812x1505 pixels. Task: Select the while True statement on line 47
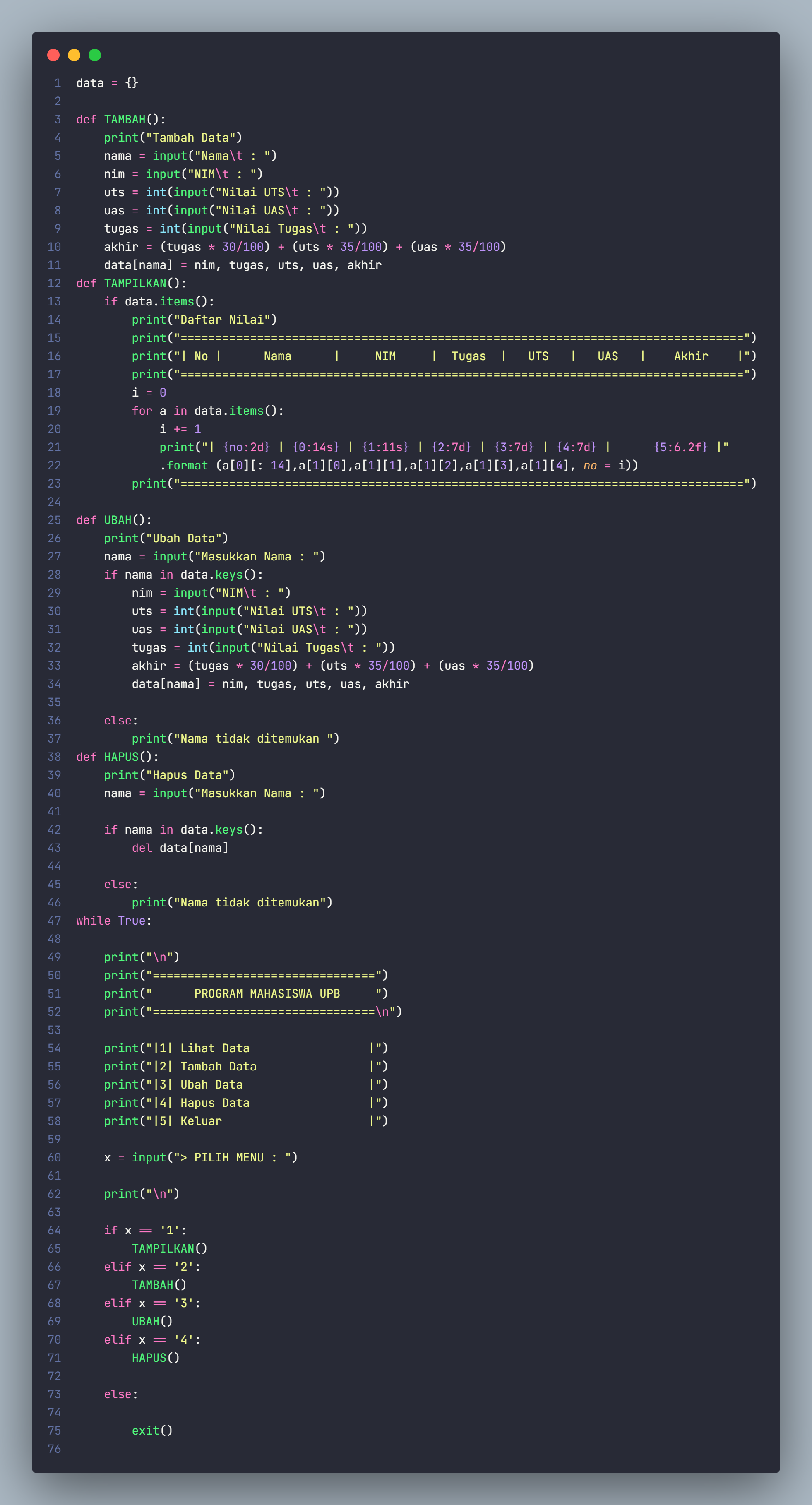(x=115, y=920)
